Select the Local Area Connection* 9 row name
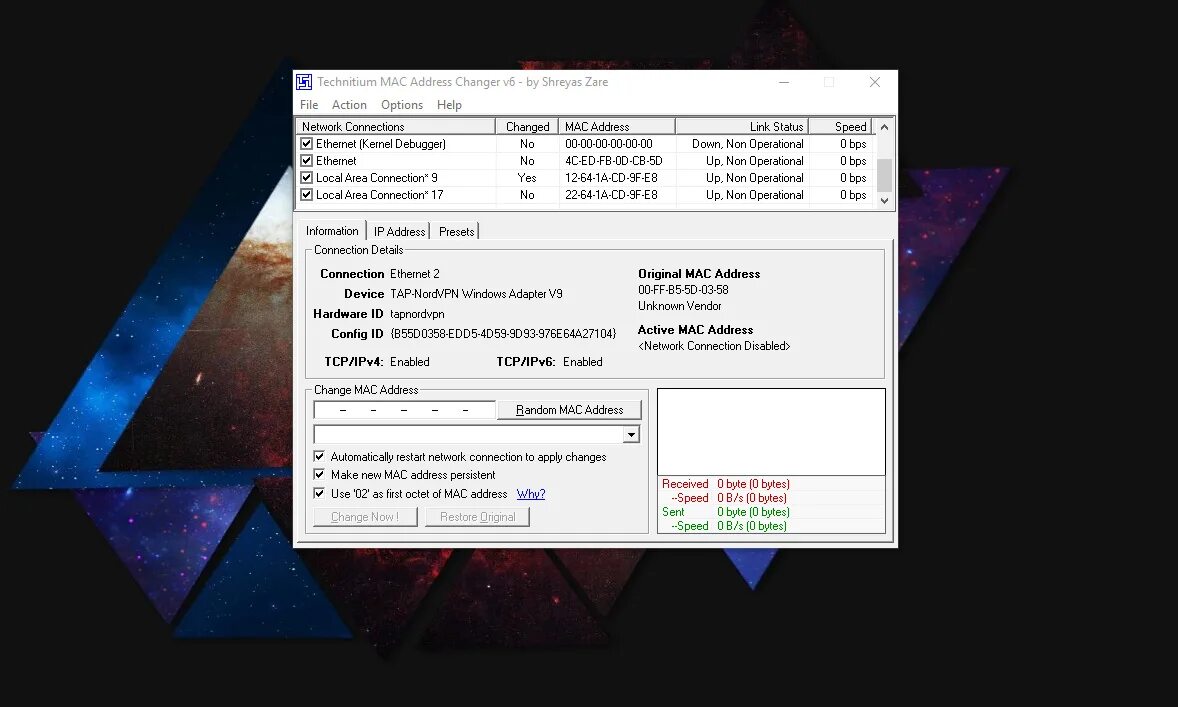The width and height of the screenshot is (1178, 707). pyautogui.click(x=376, y=178)
